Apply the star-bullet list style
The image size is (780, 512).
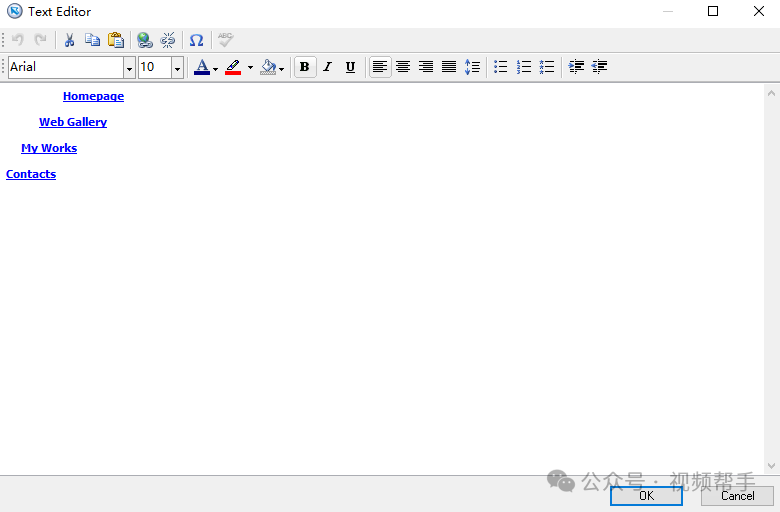pyautogui.click(x=547, y=67)
